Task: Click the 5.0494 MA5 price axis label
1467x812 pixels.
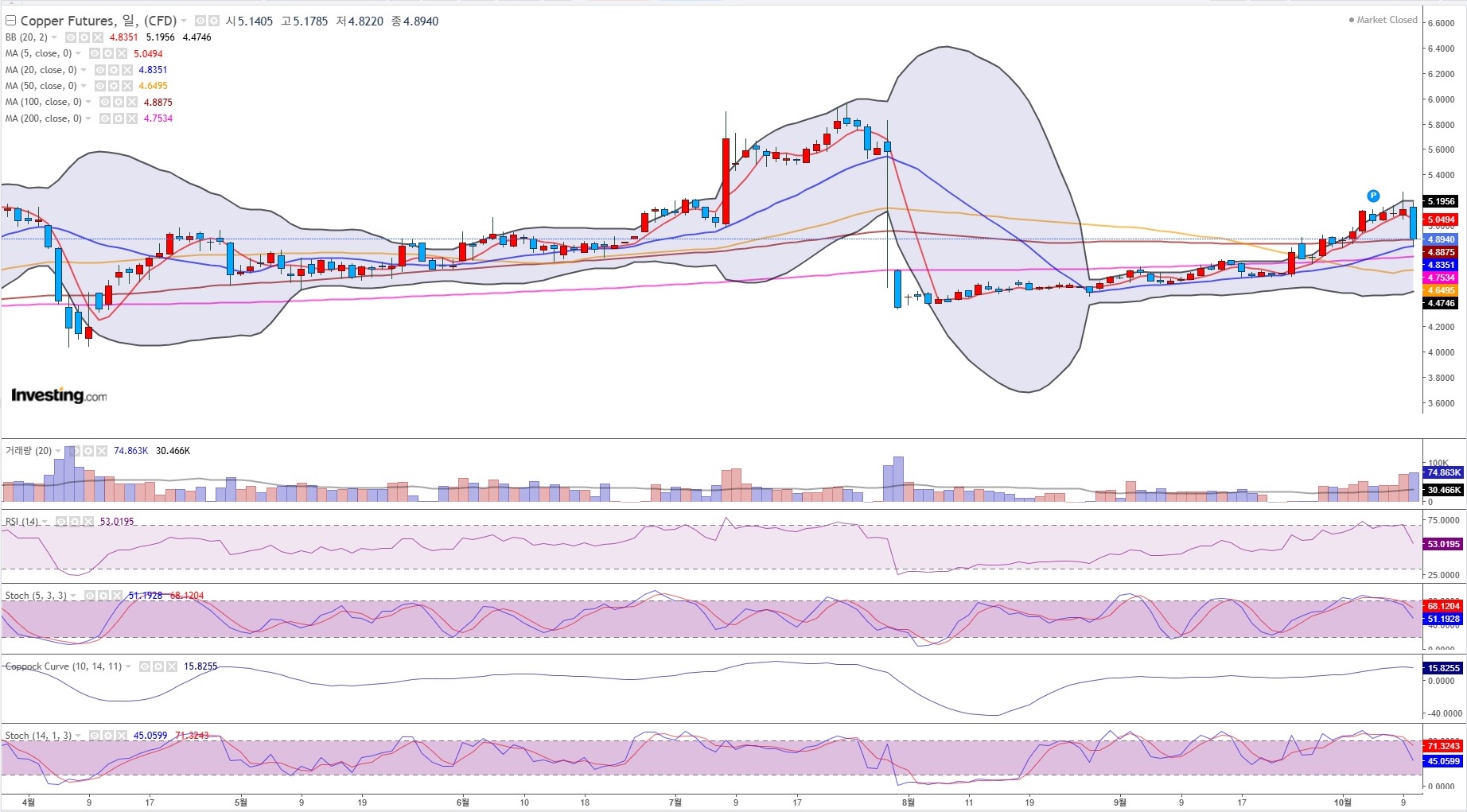Action: coord(1442,220)
